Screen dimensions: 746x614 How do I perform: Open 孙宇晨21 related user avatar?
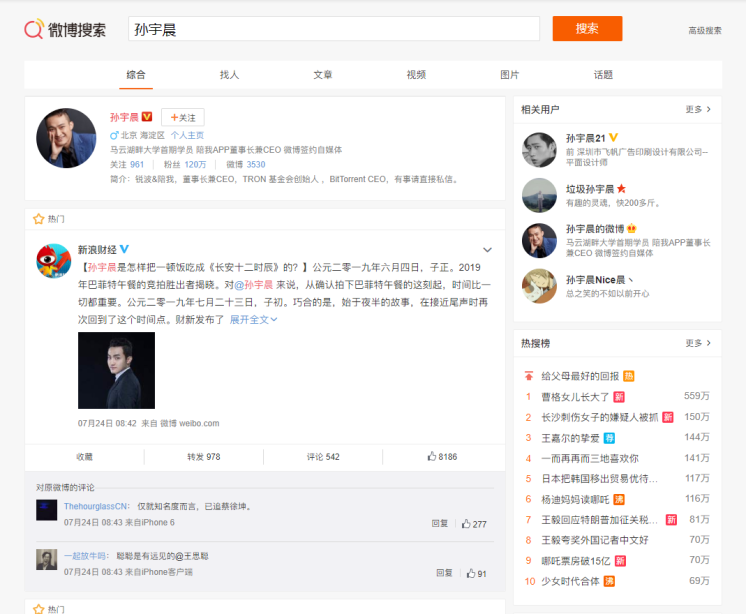pyautogui.click(x=539, y=150)
